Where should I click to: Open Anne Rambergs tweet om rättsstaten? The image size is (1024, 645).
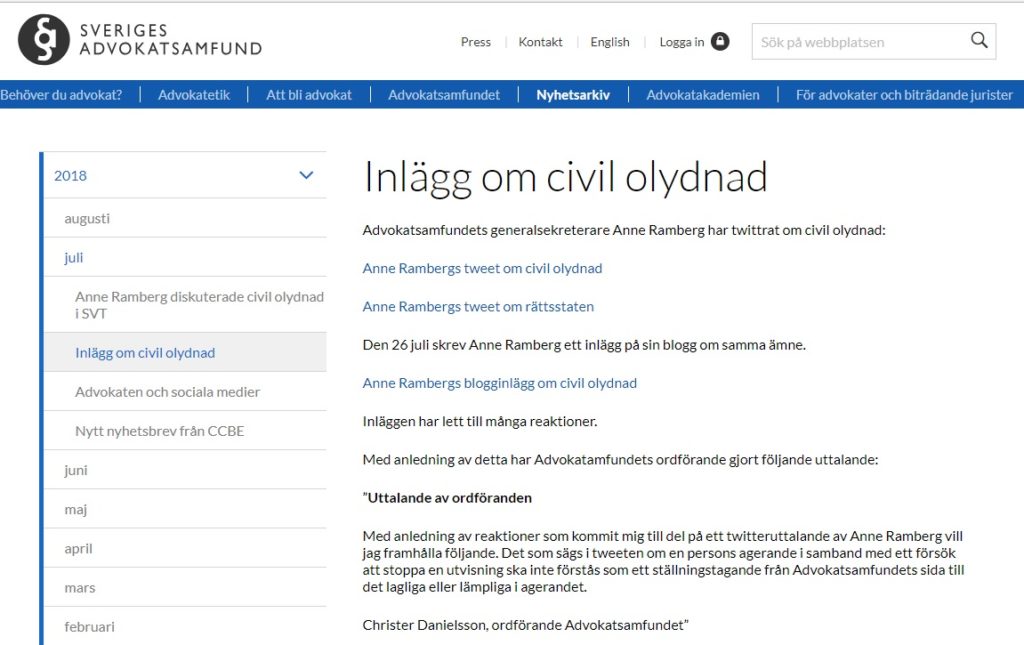478,306
